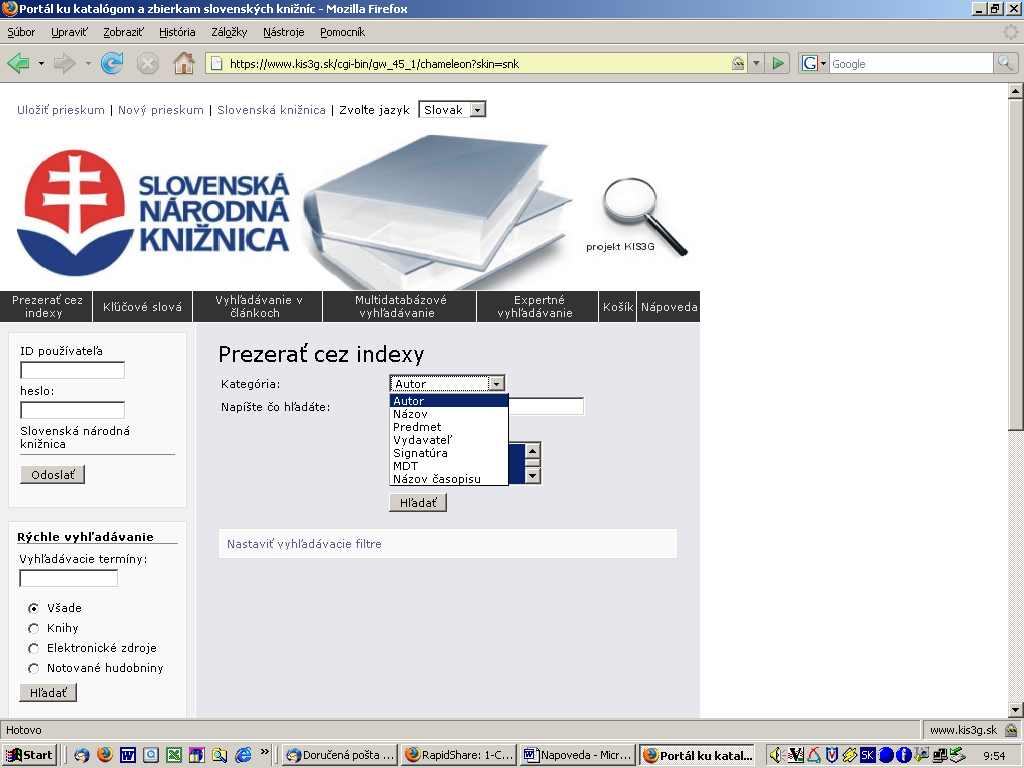The width and height of the screenshot is (1024, 768).
Task: Click the Reload page icon
Action: [112, 64]
